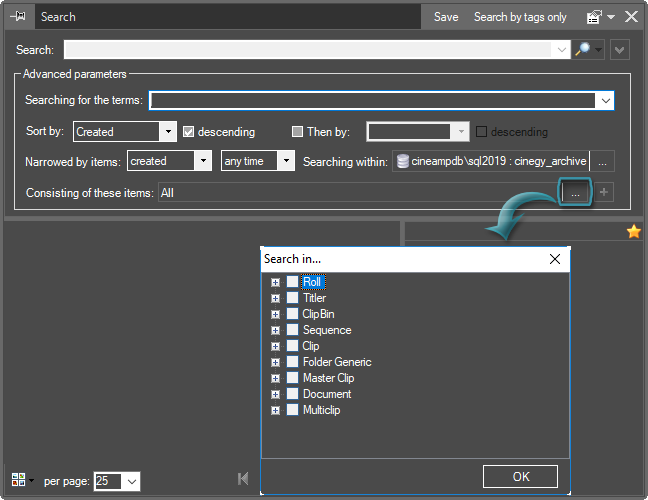This screenshot has height=500, width=648.
Task: Open the Search field history dropdown
Action: click(x=561, y=50)
